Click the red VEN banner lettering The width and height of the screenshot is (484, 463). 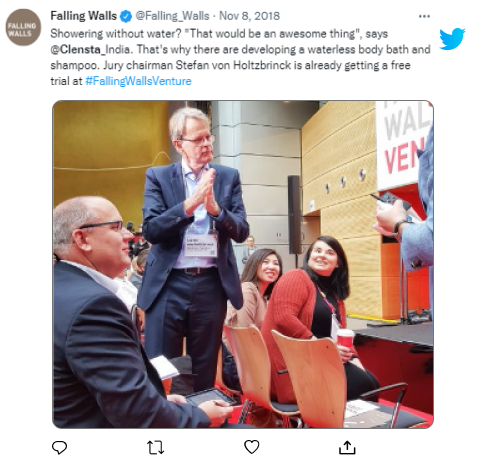[404, 156]
